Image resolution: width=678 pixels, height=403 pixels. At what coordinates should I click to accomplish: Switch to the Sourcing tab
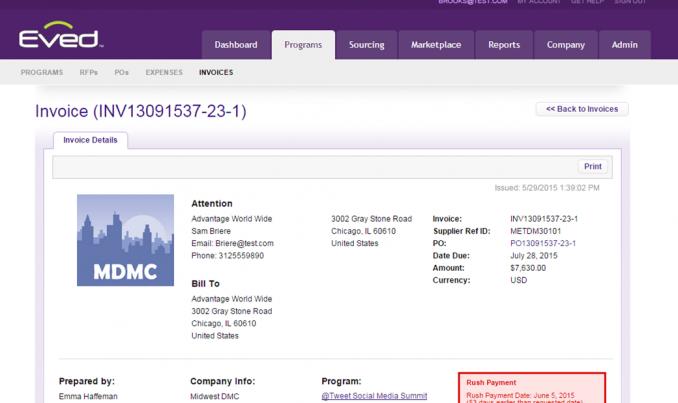366,45
